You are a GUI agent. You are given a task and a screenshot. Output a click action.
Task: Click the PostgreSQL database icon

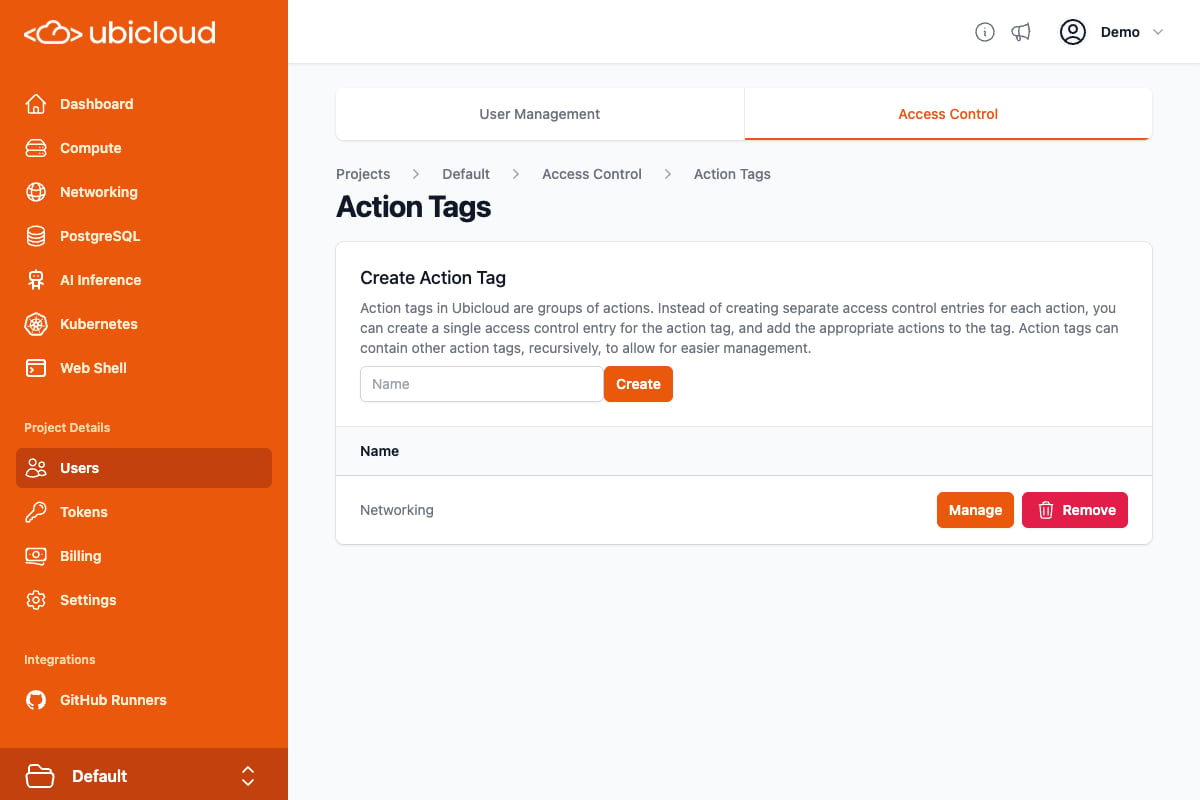coord(36,236)
